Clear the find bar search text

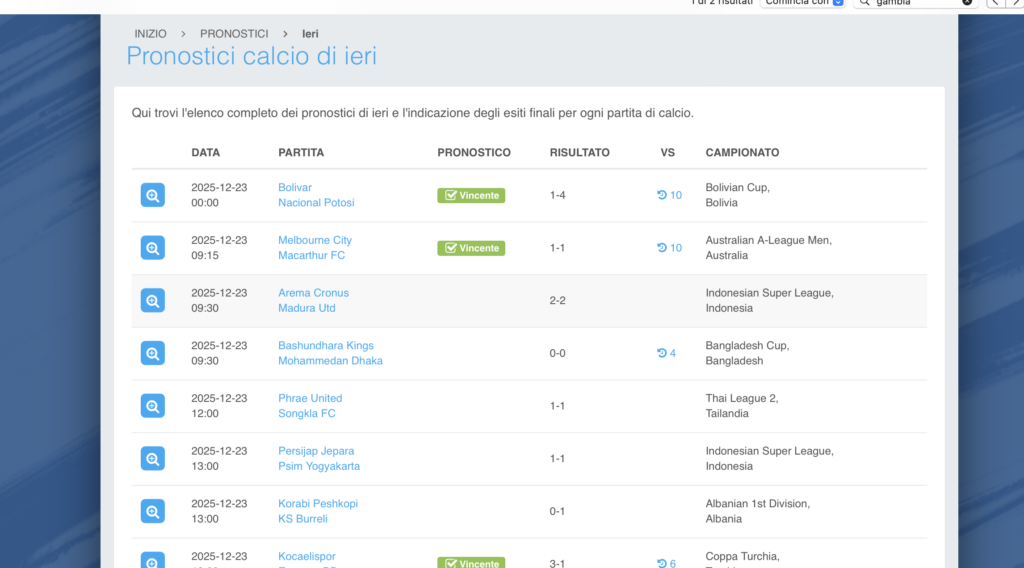click(x=967, y=2)
